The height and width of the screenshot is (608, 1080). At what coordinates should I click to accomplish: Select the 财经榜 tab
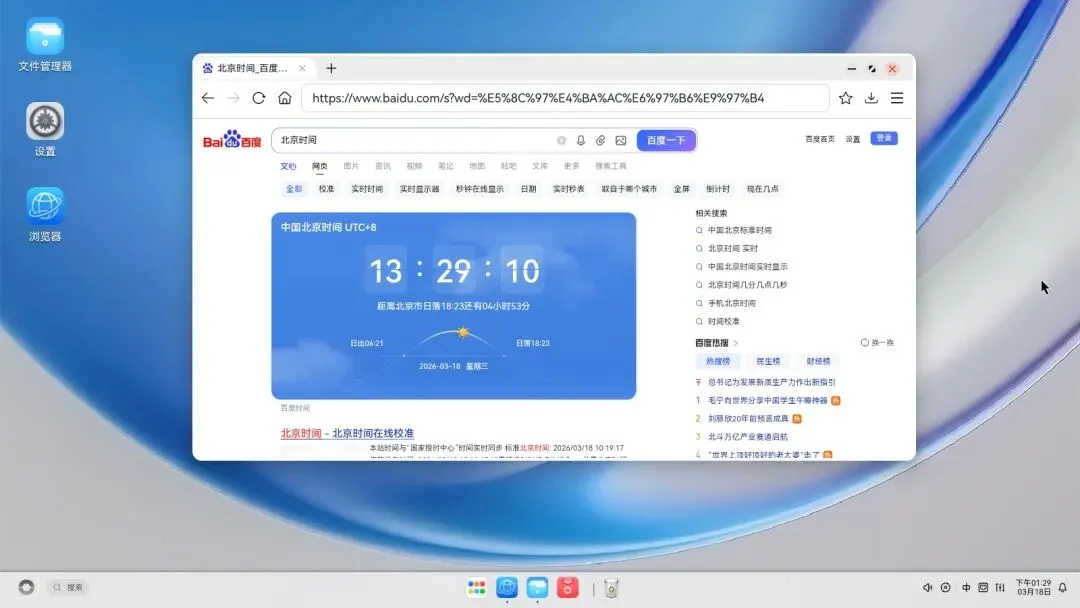click(x=818, y=361)
